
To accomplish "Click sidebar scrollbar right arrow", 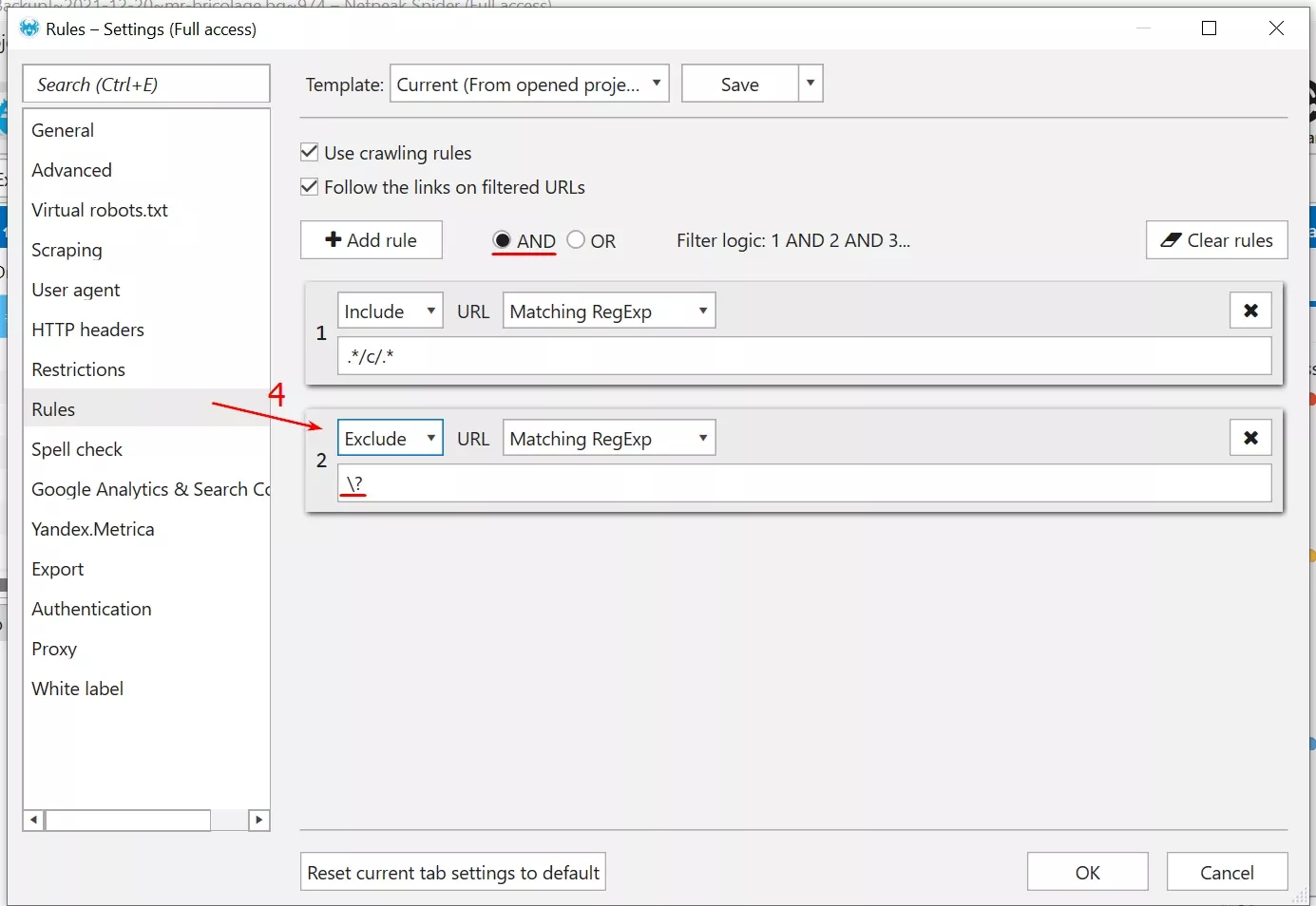I will 259,820.
